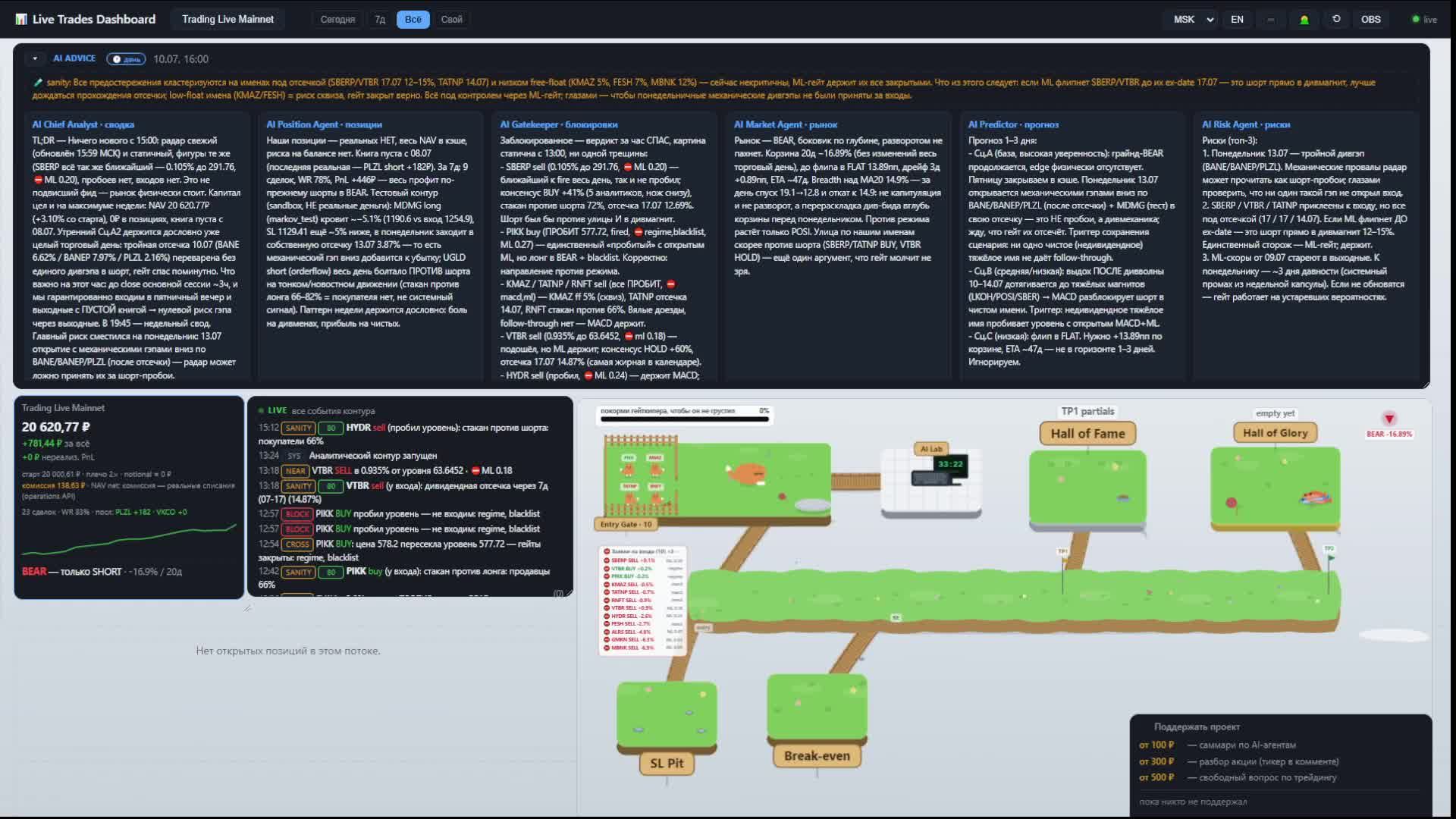
Task: Click the fish creature on Hall of Glory island
Action: [1316, 497]
